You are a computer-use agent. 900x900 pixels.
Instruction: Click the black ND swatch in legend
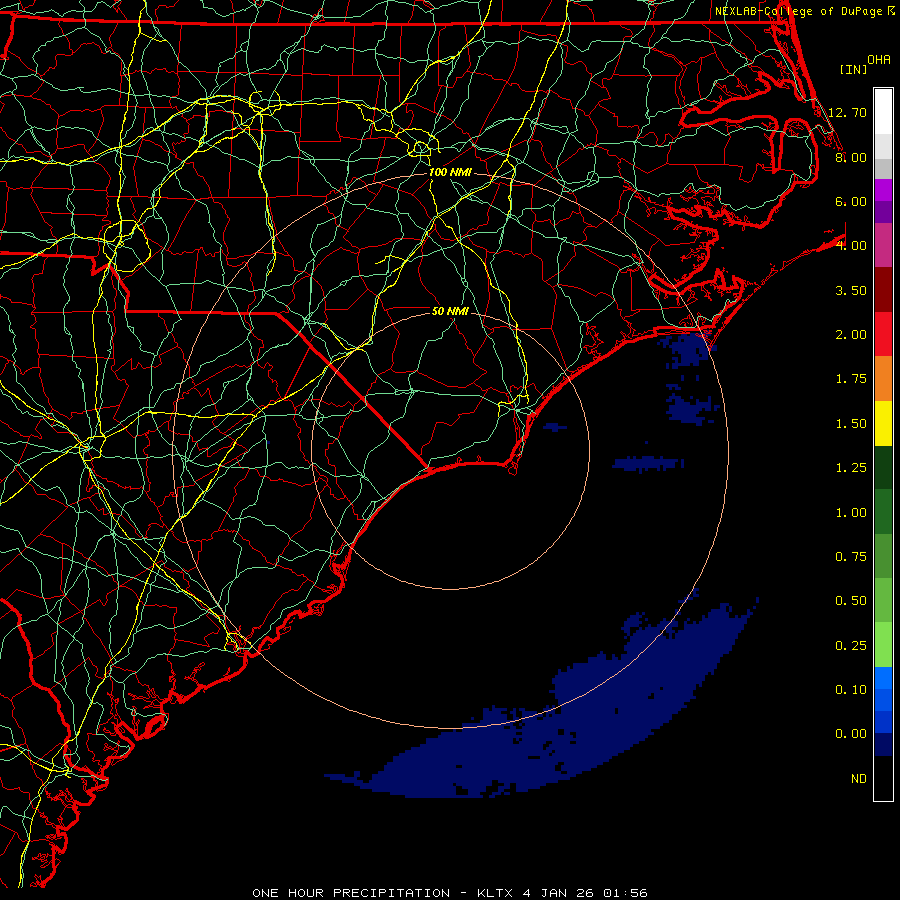pos(883,778)
